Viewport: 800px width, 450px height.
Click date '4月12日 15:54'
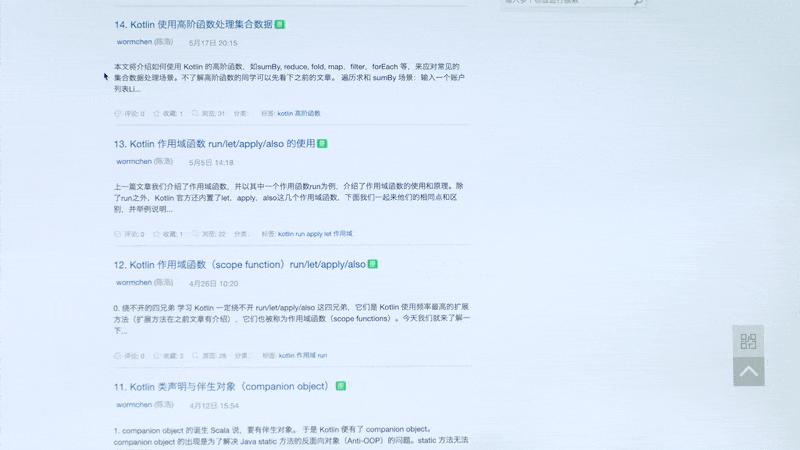(x=214, y=406)
